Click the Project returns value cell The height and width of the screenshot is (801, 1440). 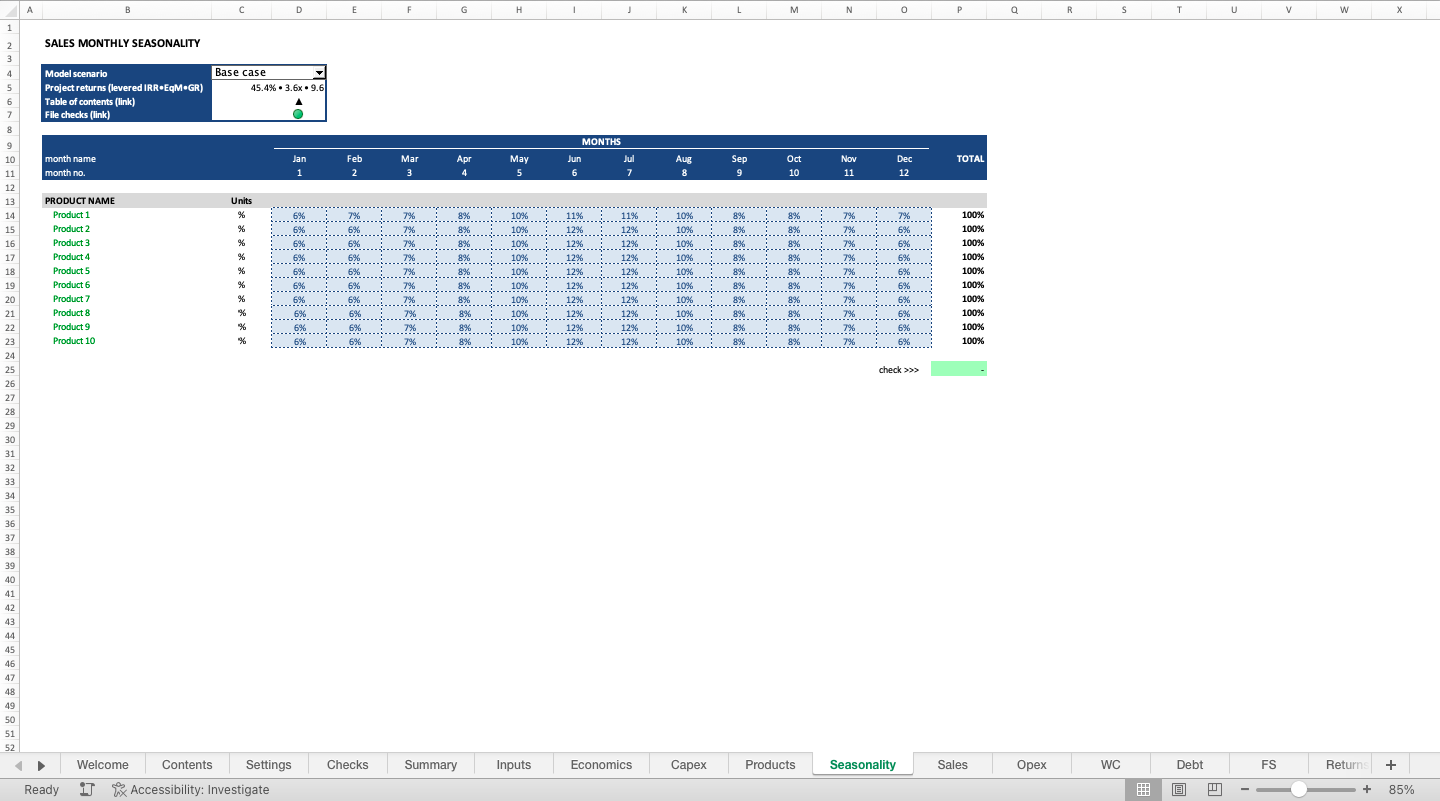[269, 88]
